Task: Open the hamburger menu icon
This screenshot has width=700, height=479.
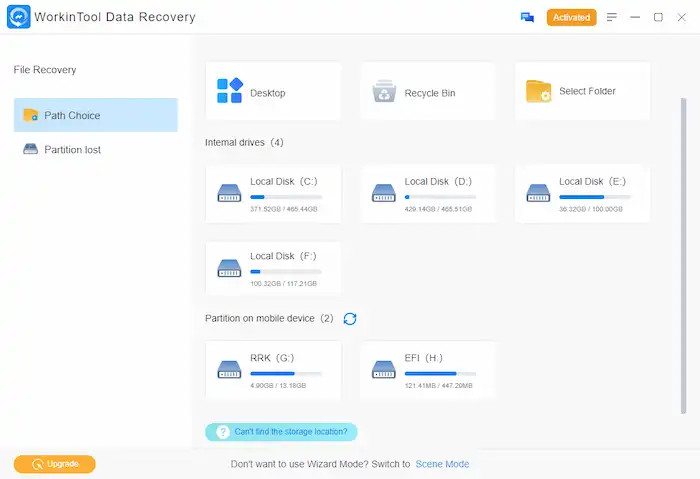Action: [612, 17]
